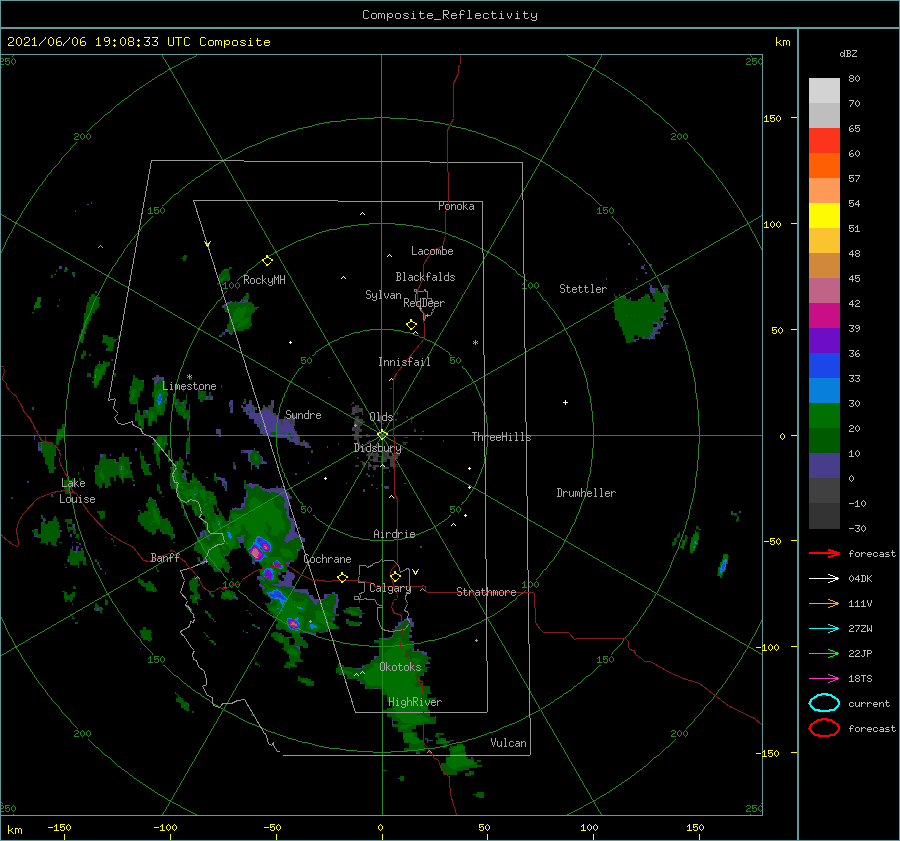Screen dimensions: 900x841
Task: Click the Didsbury town label
Action: pos(378,448)
